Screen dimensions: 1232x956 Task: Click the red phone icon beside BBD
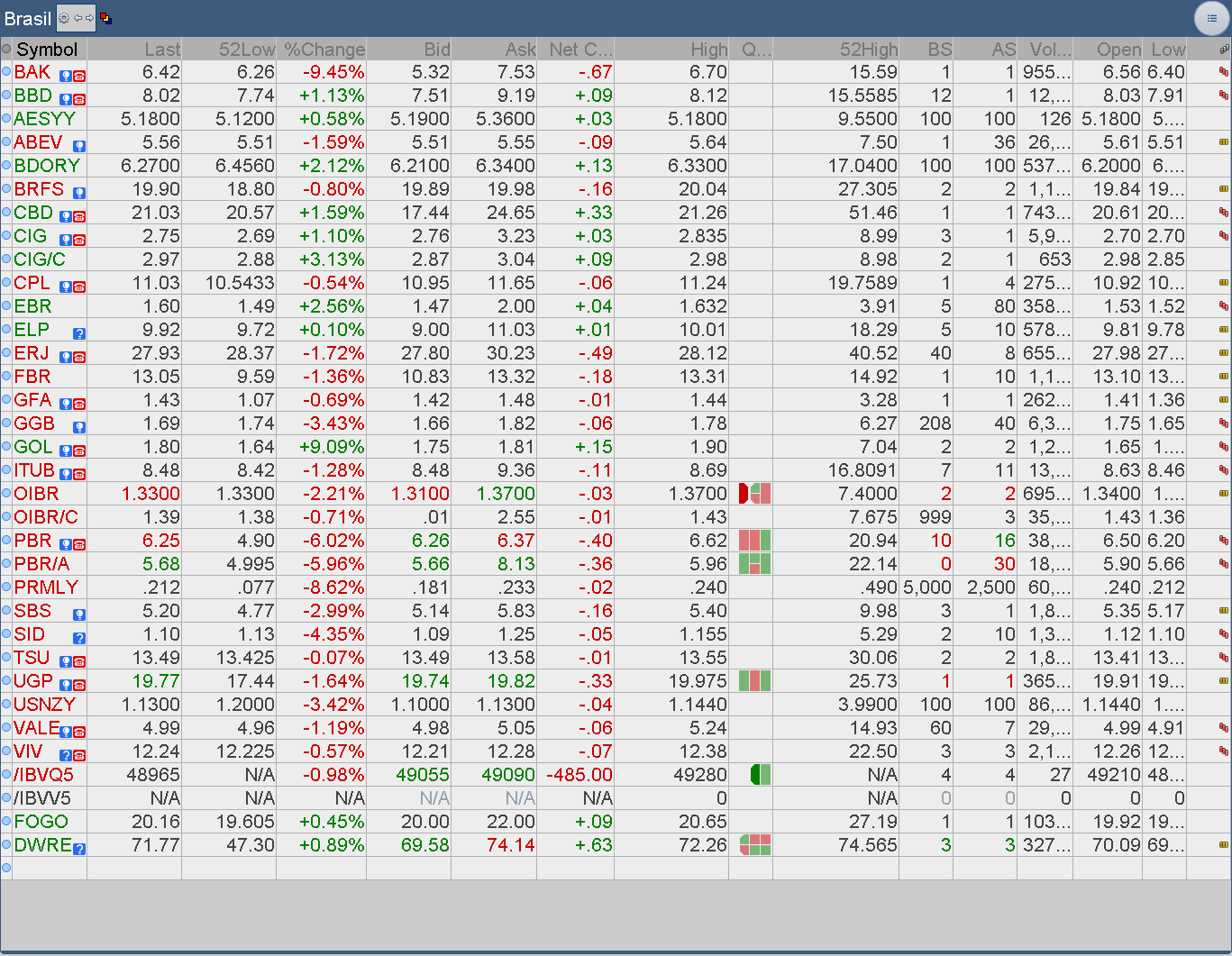(79, 99)
